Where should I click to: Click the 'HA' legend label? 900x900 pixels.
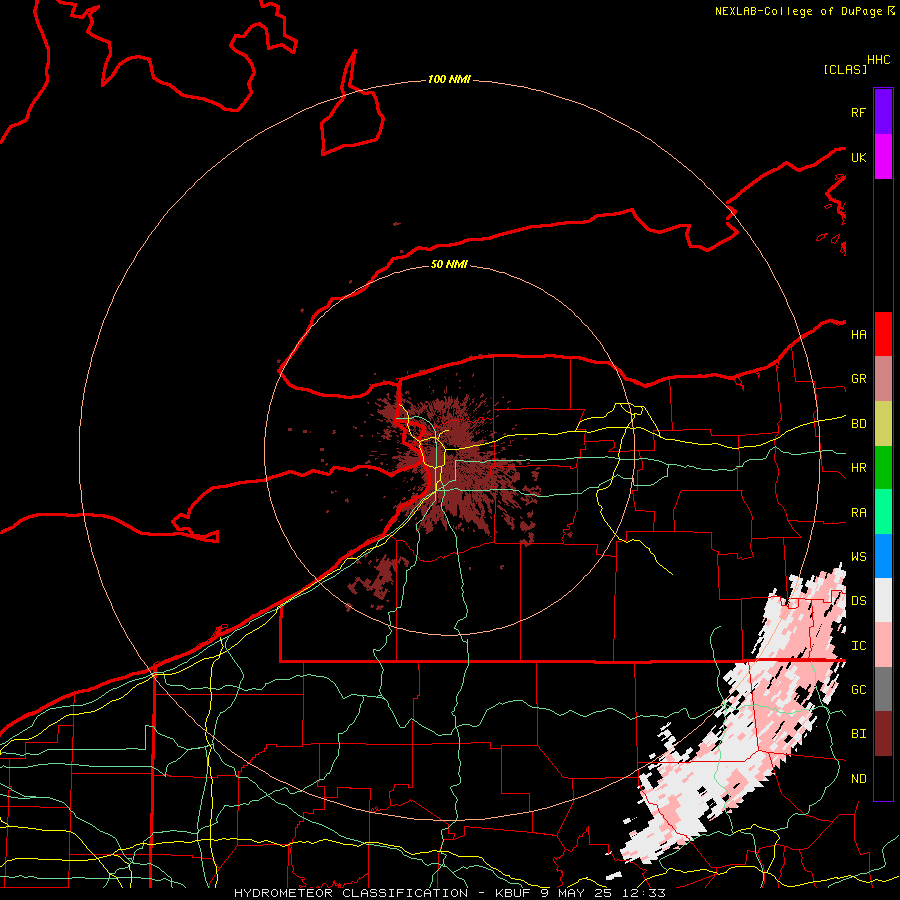coord(859,335)
